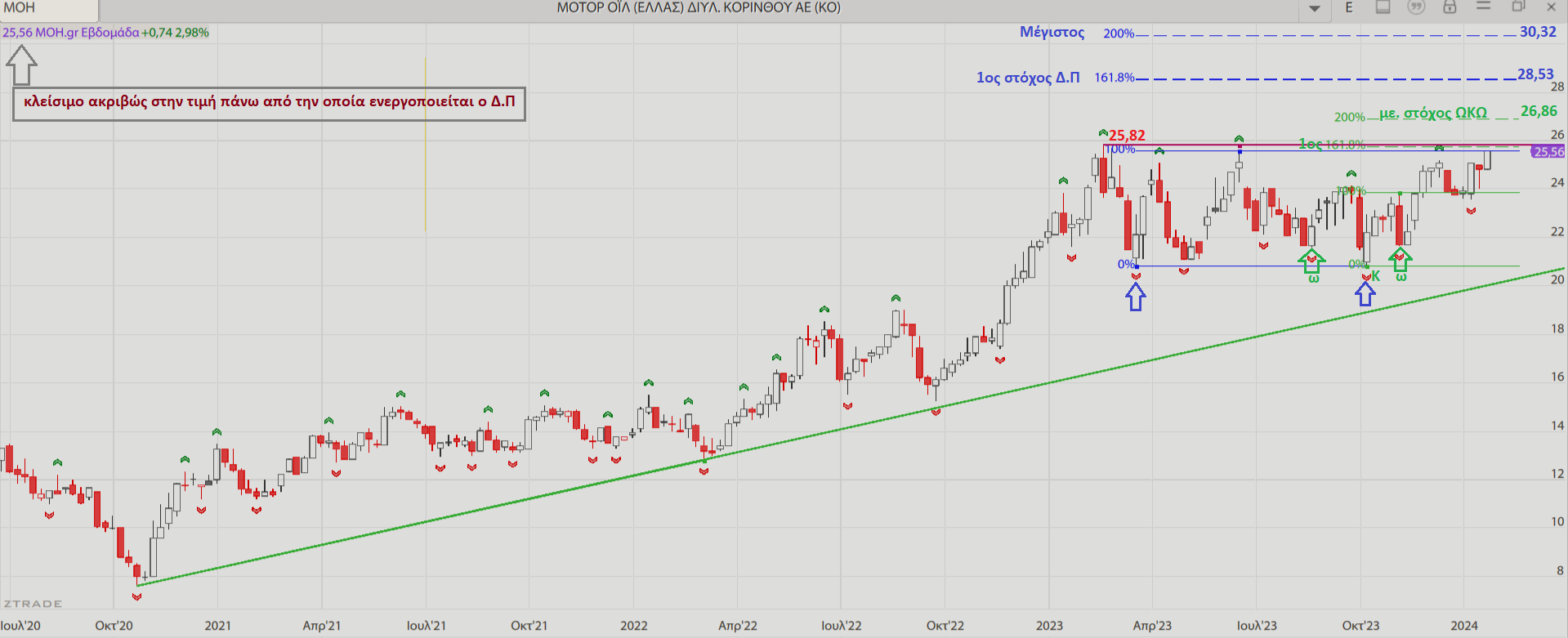Click the E period button
The height and width of the screenshot is (638, 1568).
coord(1349,7)
